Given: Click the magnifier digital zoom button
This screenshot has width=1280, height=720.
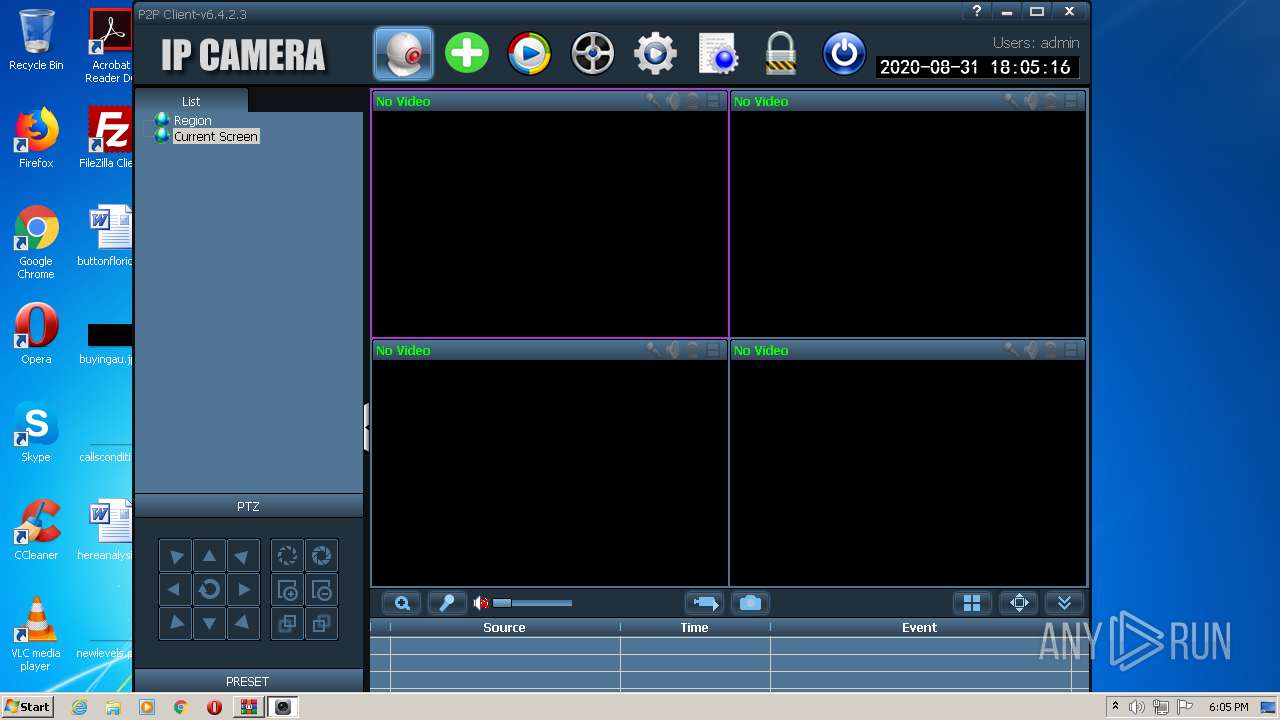Looking at the screenshot, I should 402,603.
